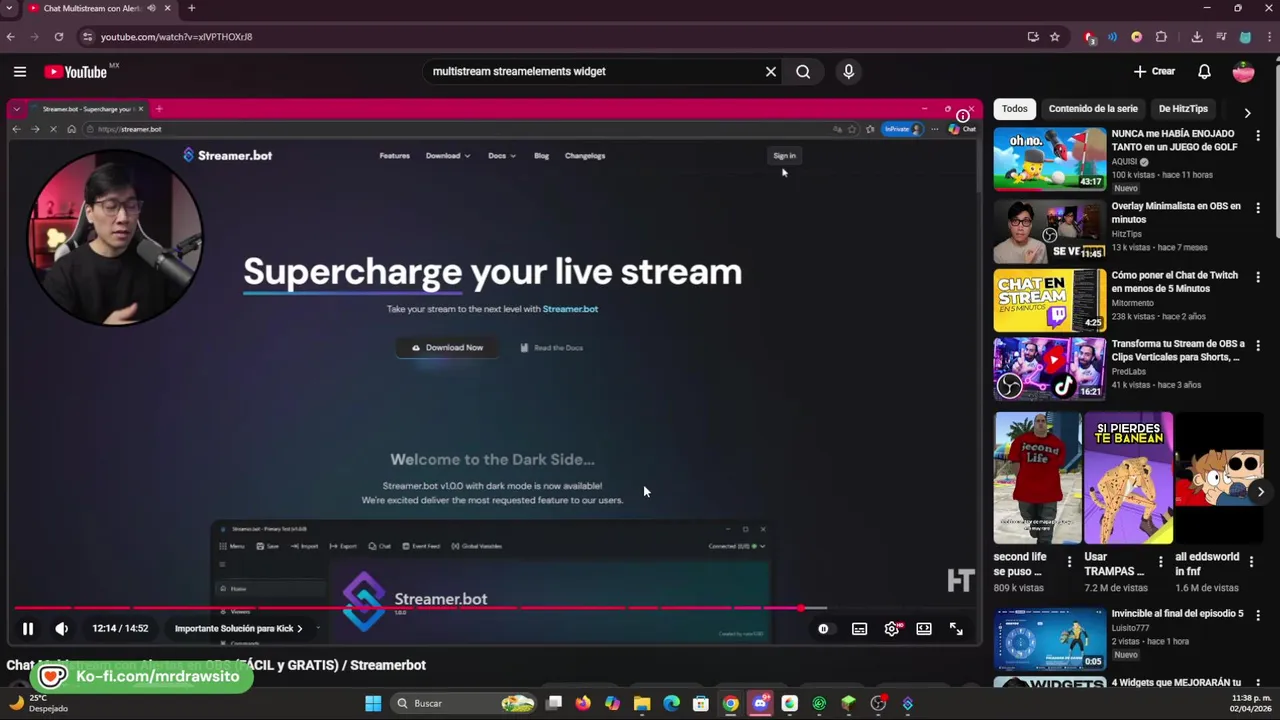Screen dimensions: 1280x720
Task: Open the Ko-fi.com/mrdrawsito banner
Action: click(x=140, y=677)
